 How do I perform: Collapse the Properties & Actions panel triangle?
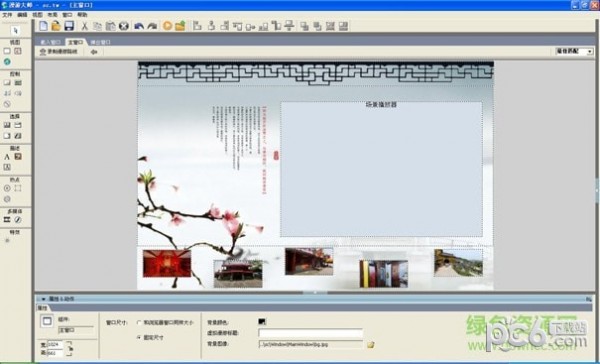point(44,299)
